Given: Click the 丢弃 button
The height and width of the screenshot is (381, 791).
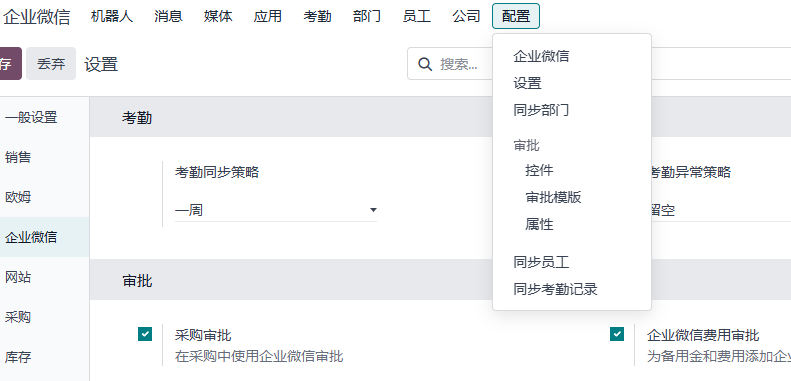Looking at the screenshot, I should 51,64.
